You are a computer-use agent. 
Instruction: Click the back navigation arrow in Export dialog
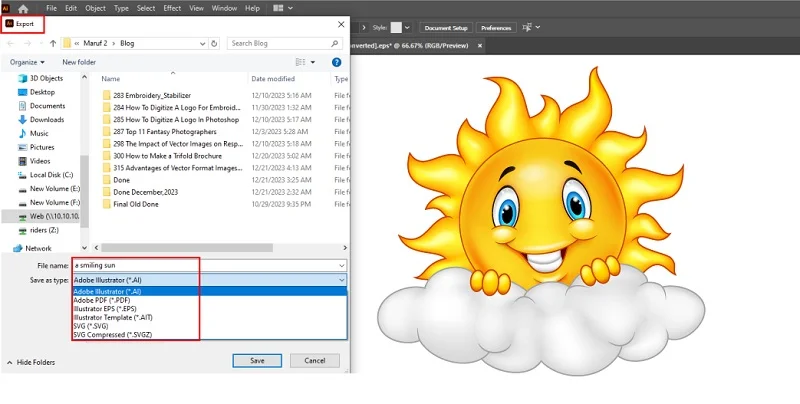11,44
